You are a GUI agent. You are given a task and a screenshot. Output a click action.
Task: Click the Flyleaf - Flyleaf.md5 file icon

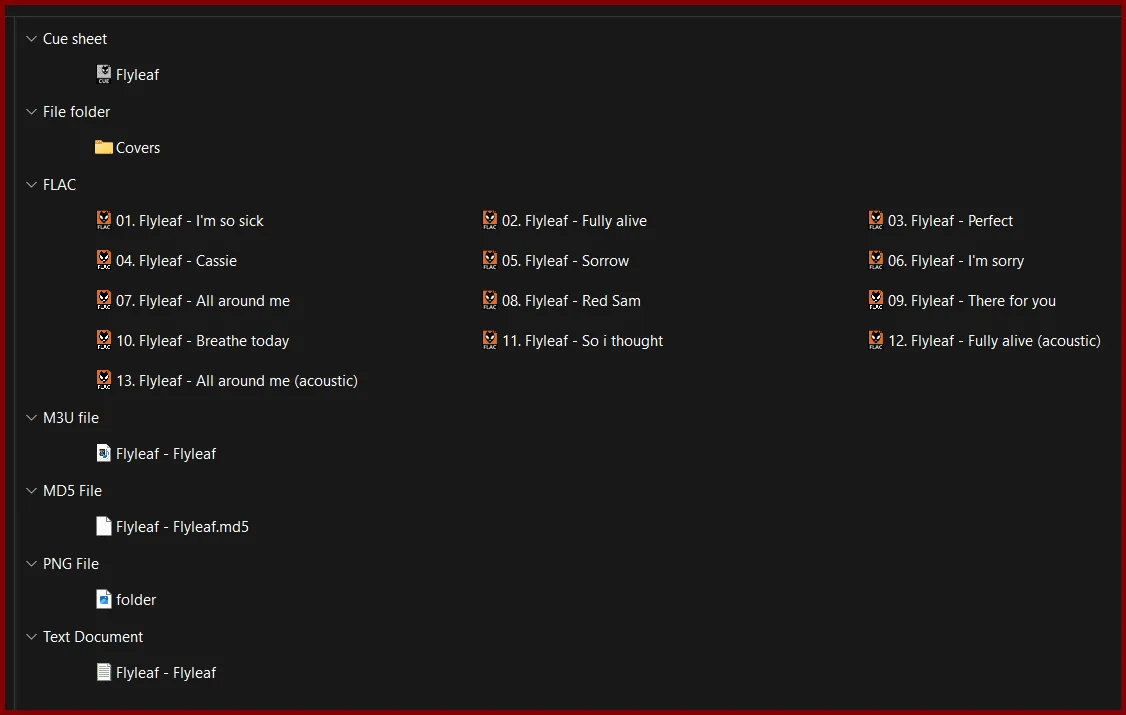coord(103,526)
